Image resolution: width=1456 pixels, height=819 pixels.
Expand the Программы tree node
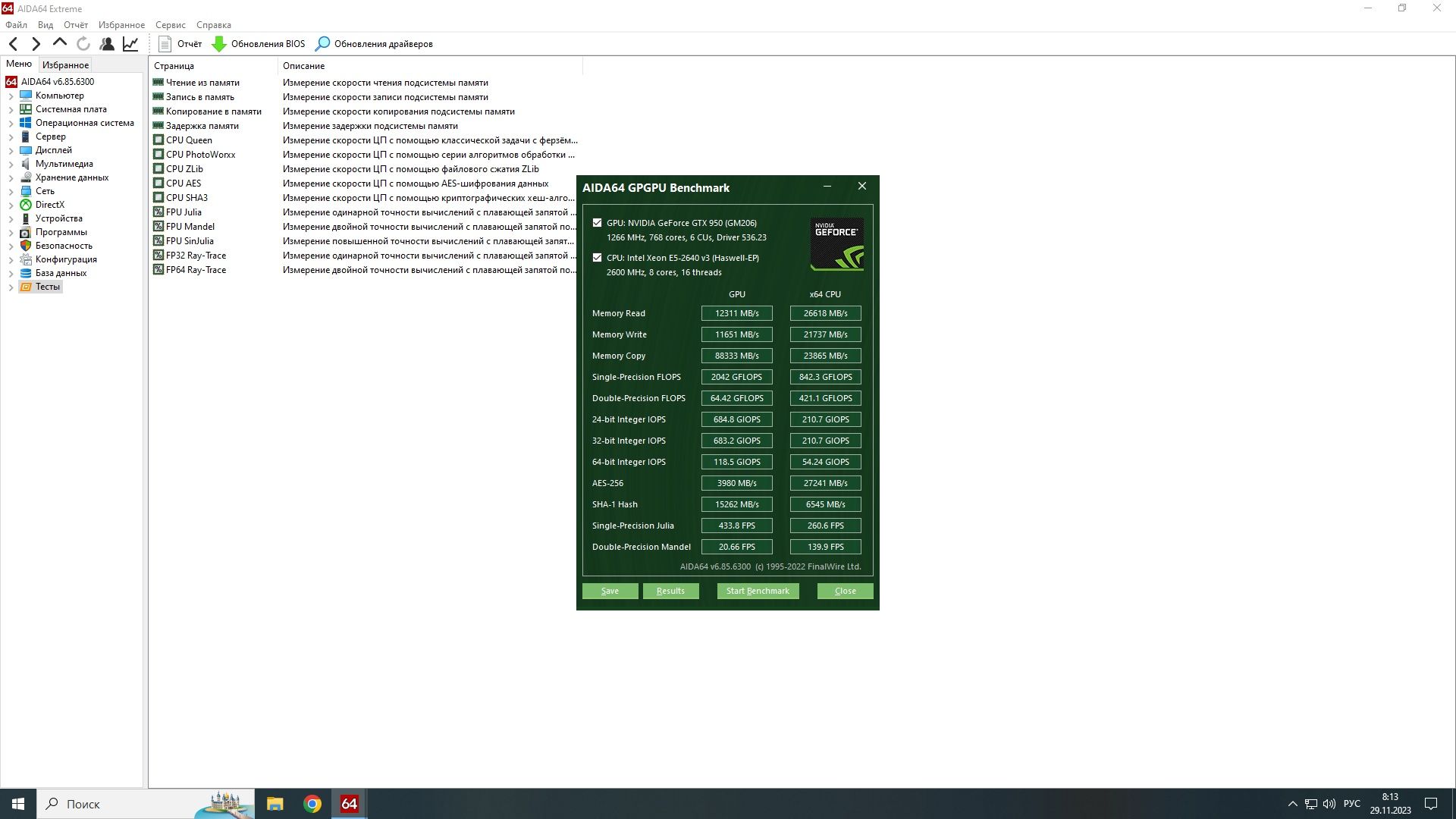pos(11,233)
